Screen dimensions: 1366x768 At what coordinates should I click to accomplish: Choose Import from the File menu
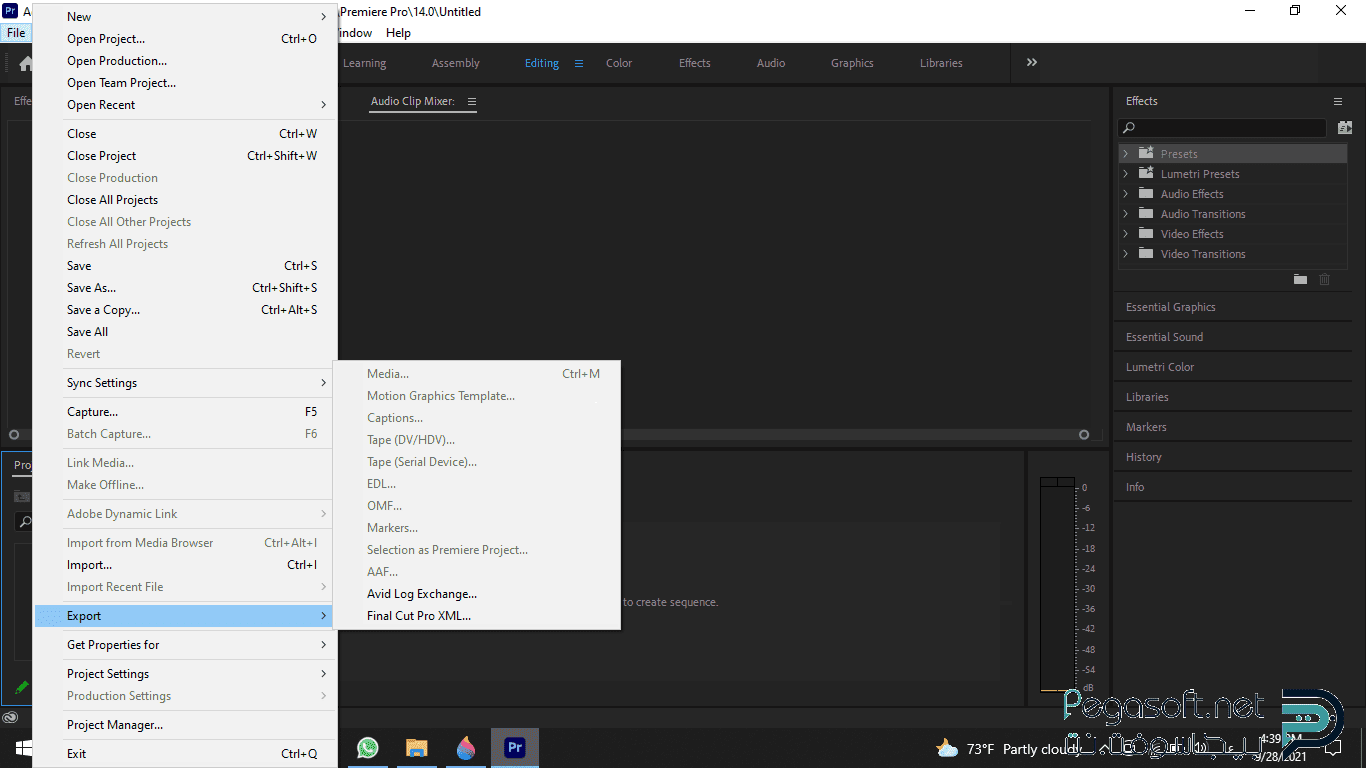(185, 565)
